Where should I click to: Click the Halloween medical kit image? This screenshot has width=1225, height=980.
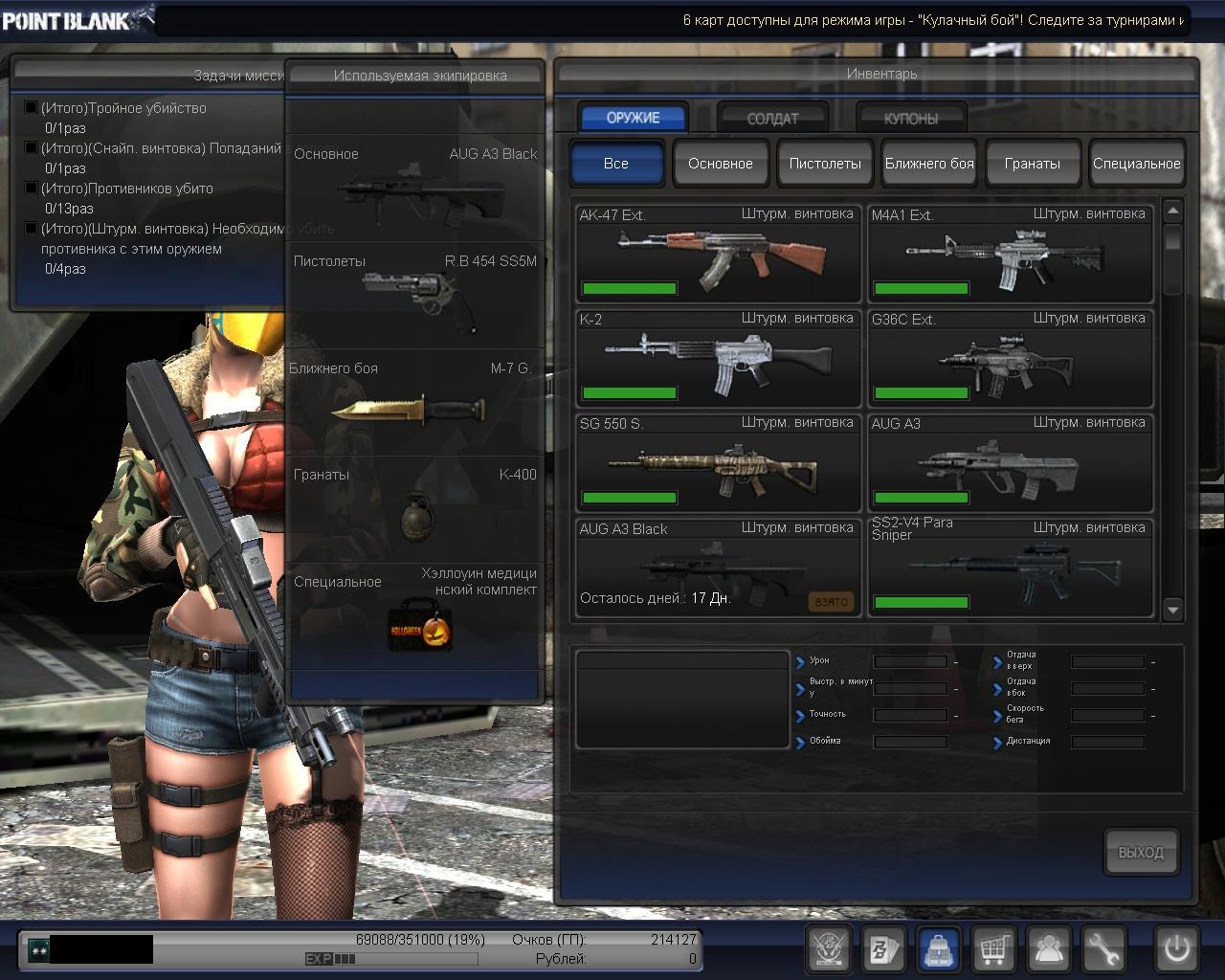pos(419,627)
